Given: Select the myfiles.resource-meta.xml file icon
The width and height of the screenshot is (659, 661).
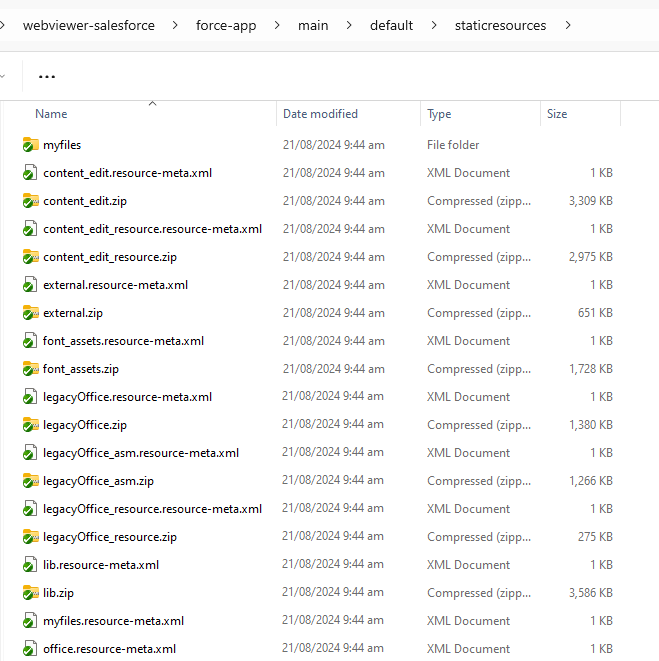Looking at the screenshot, I should pos(30,621).
